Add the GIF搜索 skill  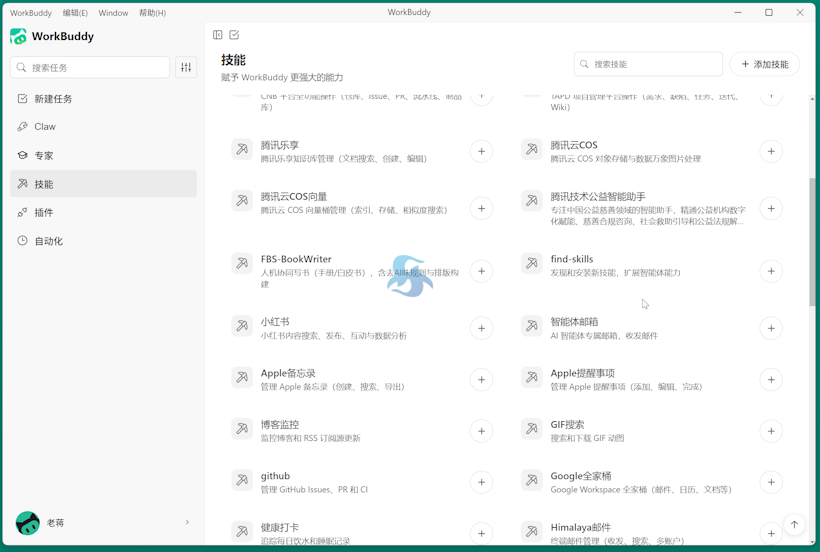tap(771, 431)
